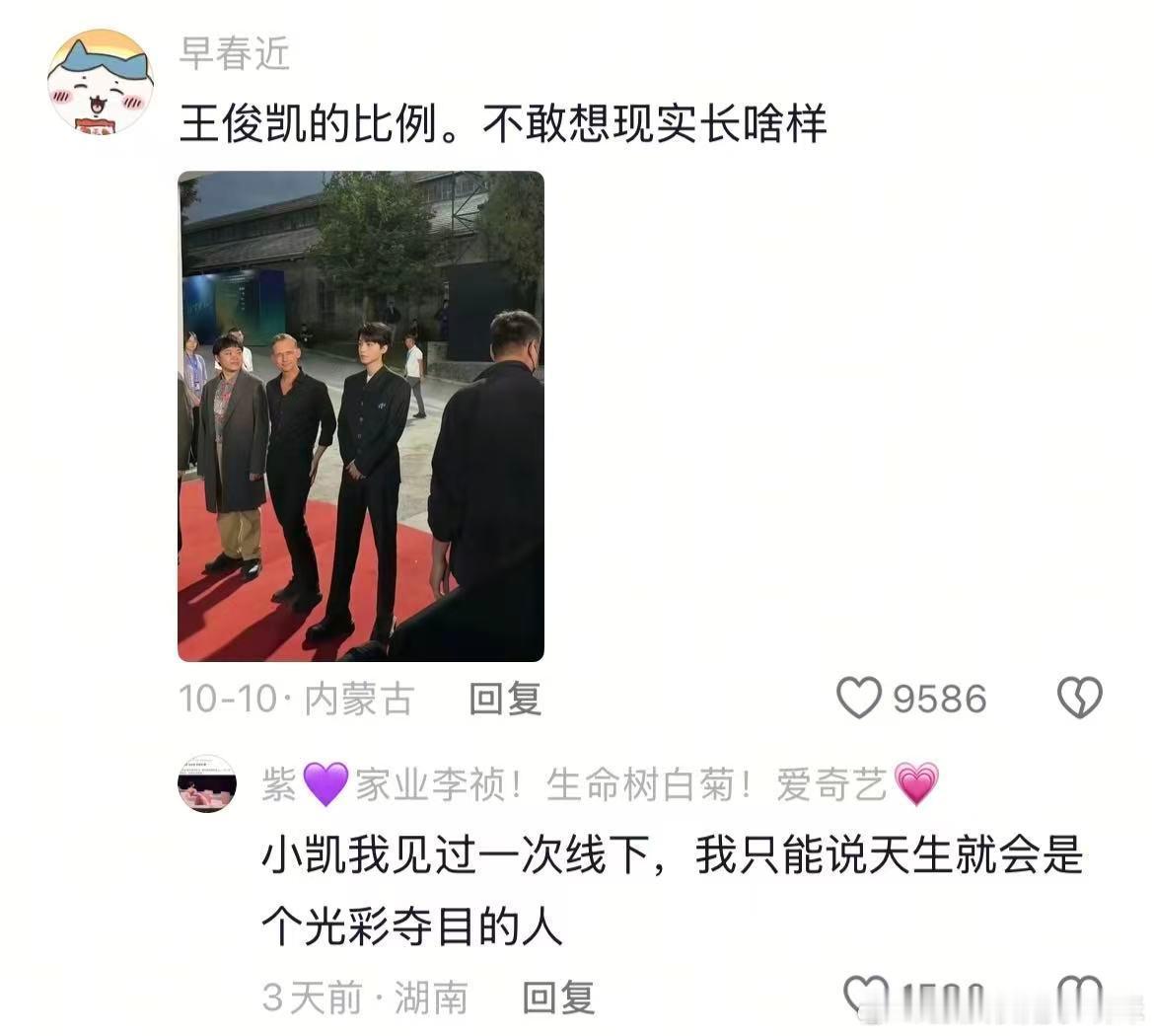
Task: Reply to 早春近's comment via 回复
Action: pos(506,699)
